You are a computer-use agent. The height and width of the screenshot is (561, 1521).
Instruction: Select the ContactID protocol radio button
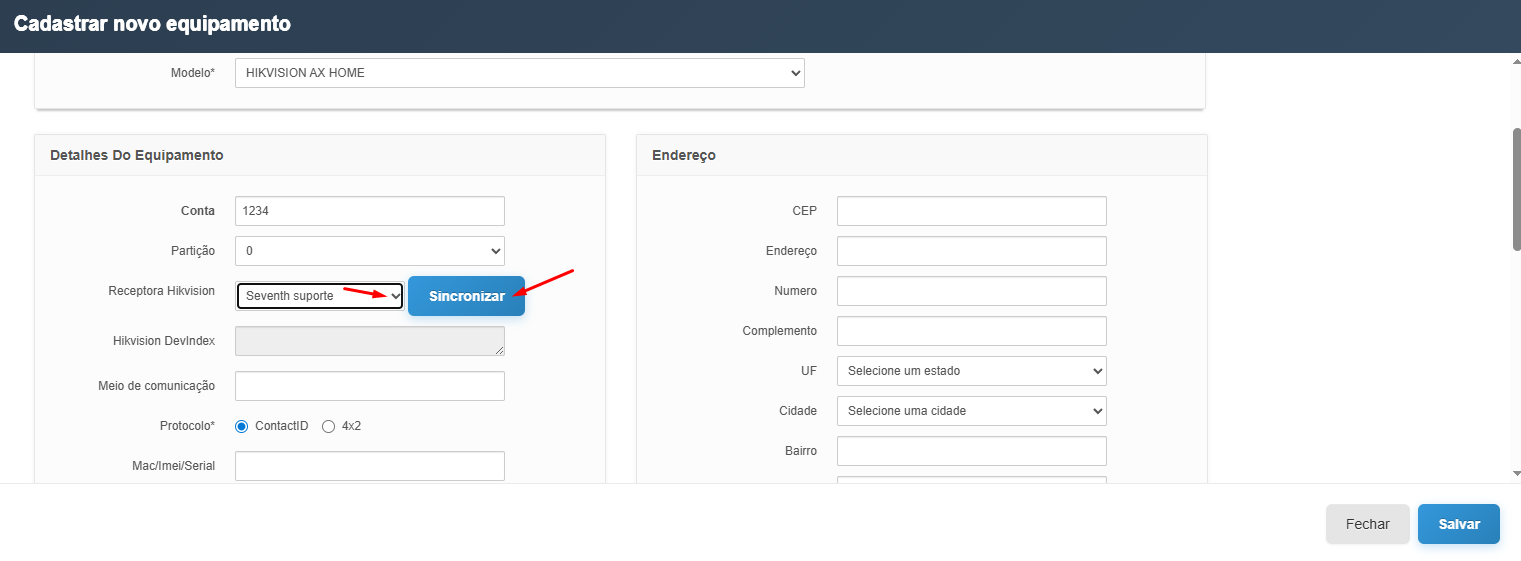tap(241, 426)
